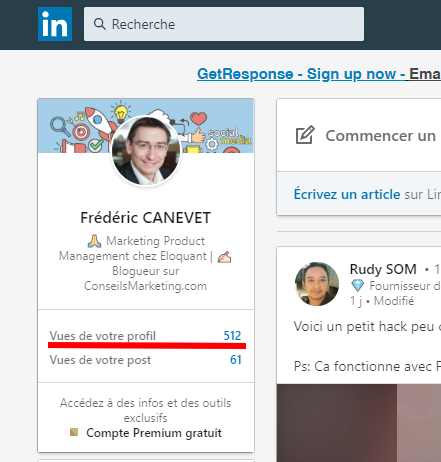Open Frédéric CANEVET's profile photo
441x462 pixels.
(146, 151)
